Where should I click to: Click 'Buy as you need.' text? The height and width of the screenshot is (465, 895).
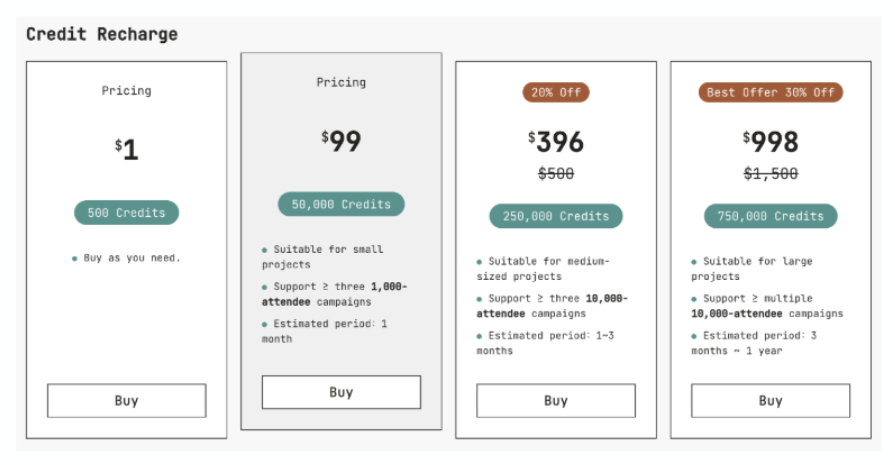coord(127,258)
